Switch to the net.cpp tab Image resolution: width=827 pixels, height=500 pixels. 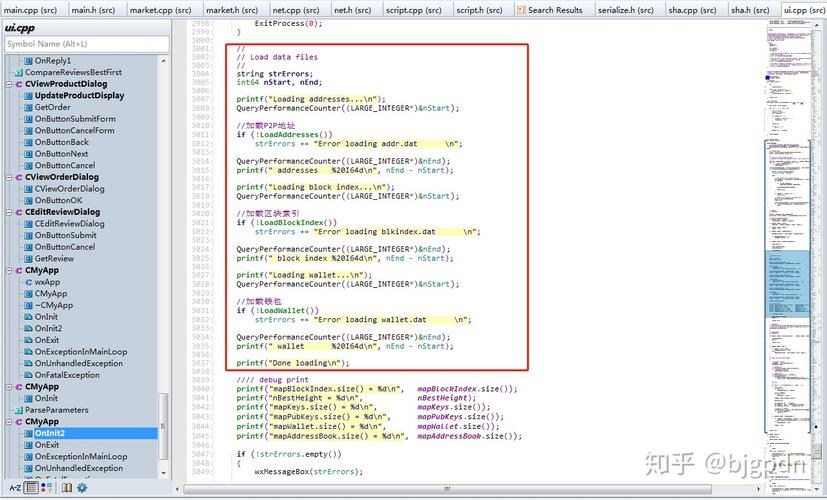[x=296, y=9]
